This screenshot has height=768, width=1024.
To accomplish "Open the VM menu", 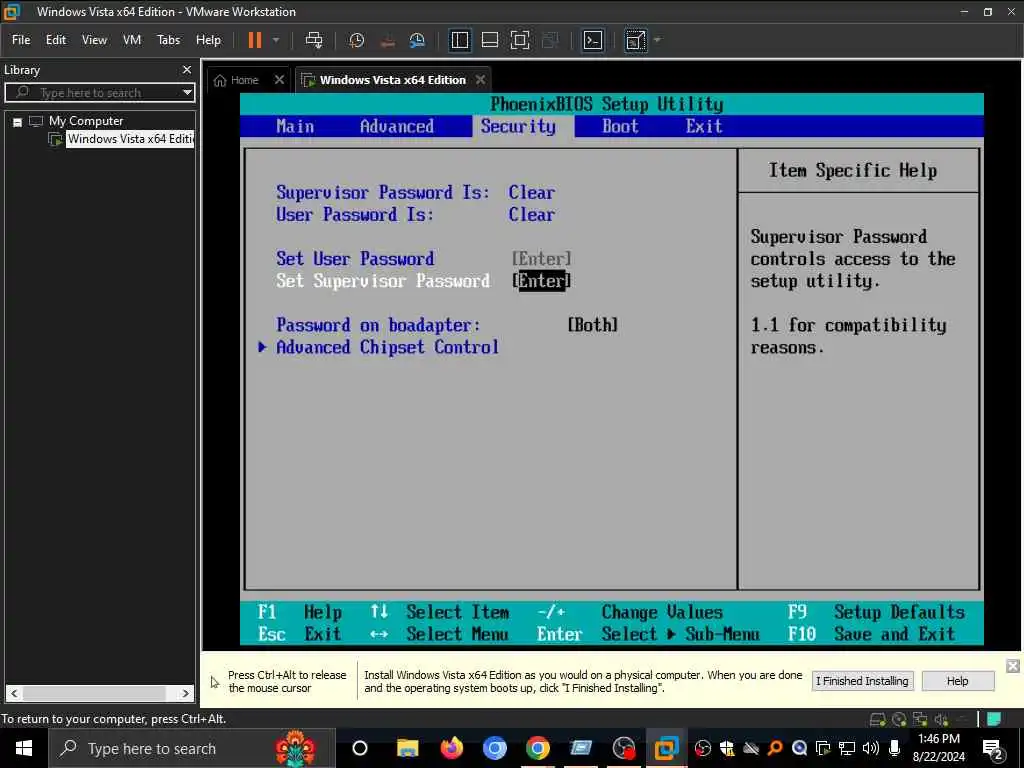I will pyautogui.click(x=132, y=40).
